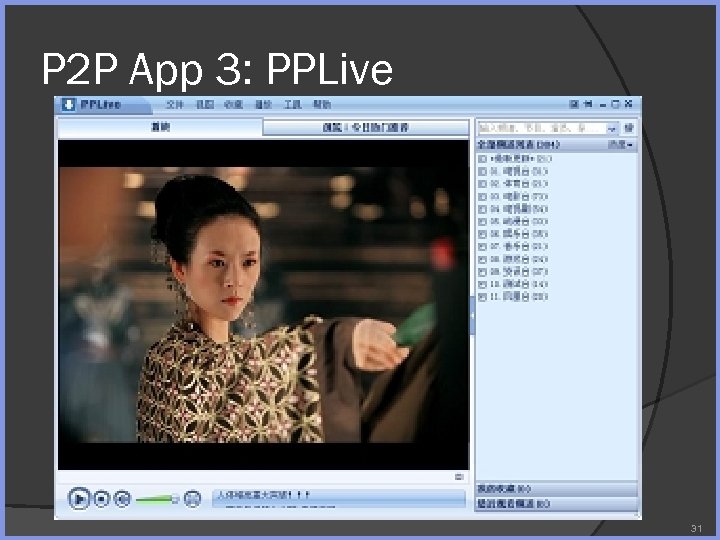The image size is (720, 540).
Task: Switch to the browse / 今日热门推荐 tab
Action: click(366, 128)
